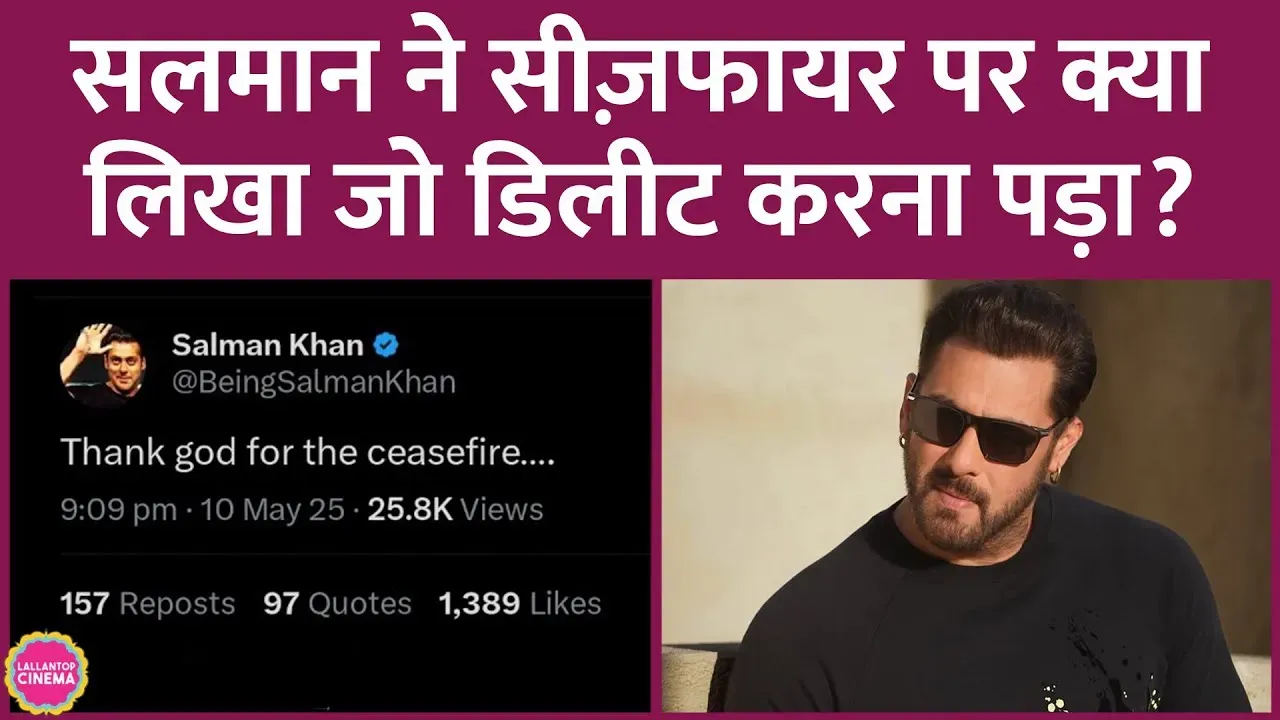Click the Hindi headline first line

[x=640, y=79]
